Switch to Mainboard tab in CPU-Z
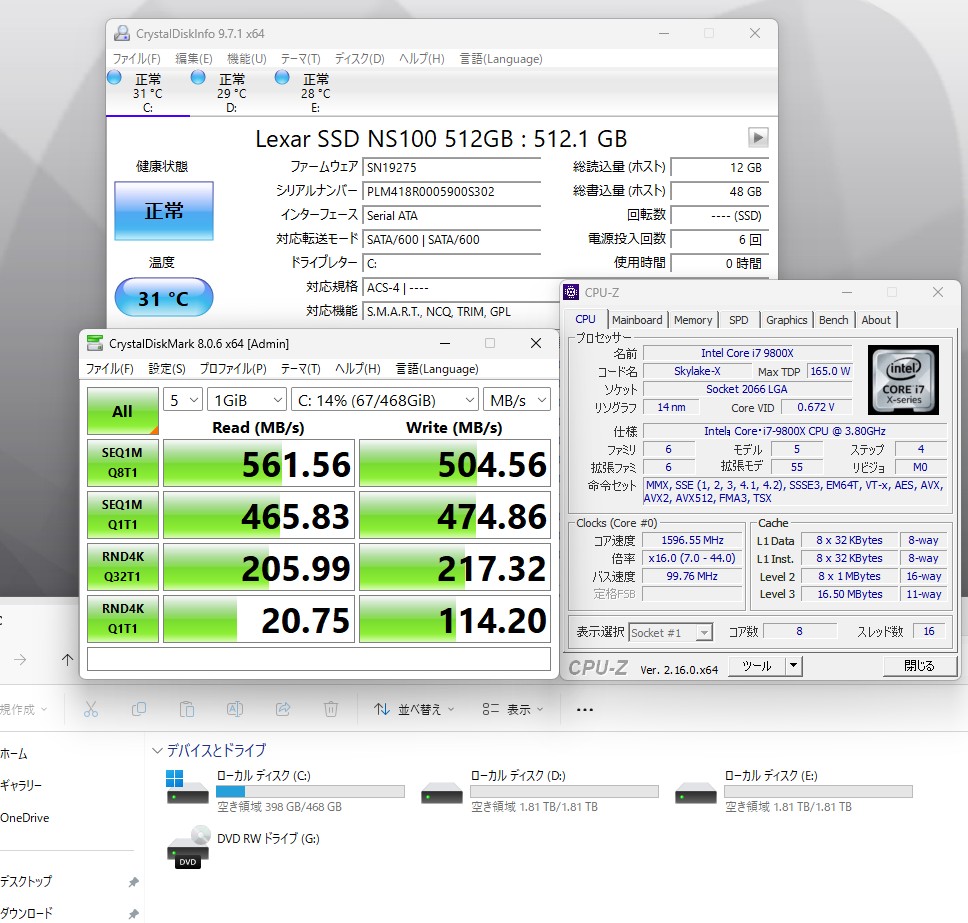The image size is (968, 923). coord(636,320)
